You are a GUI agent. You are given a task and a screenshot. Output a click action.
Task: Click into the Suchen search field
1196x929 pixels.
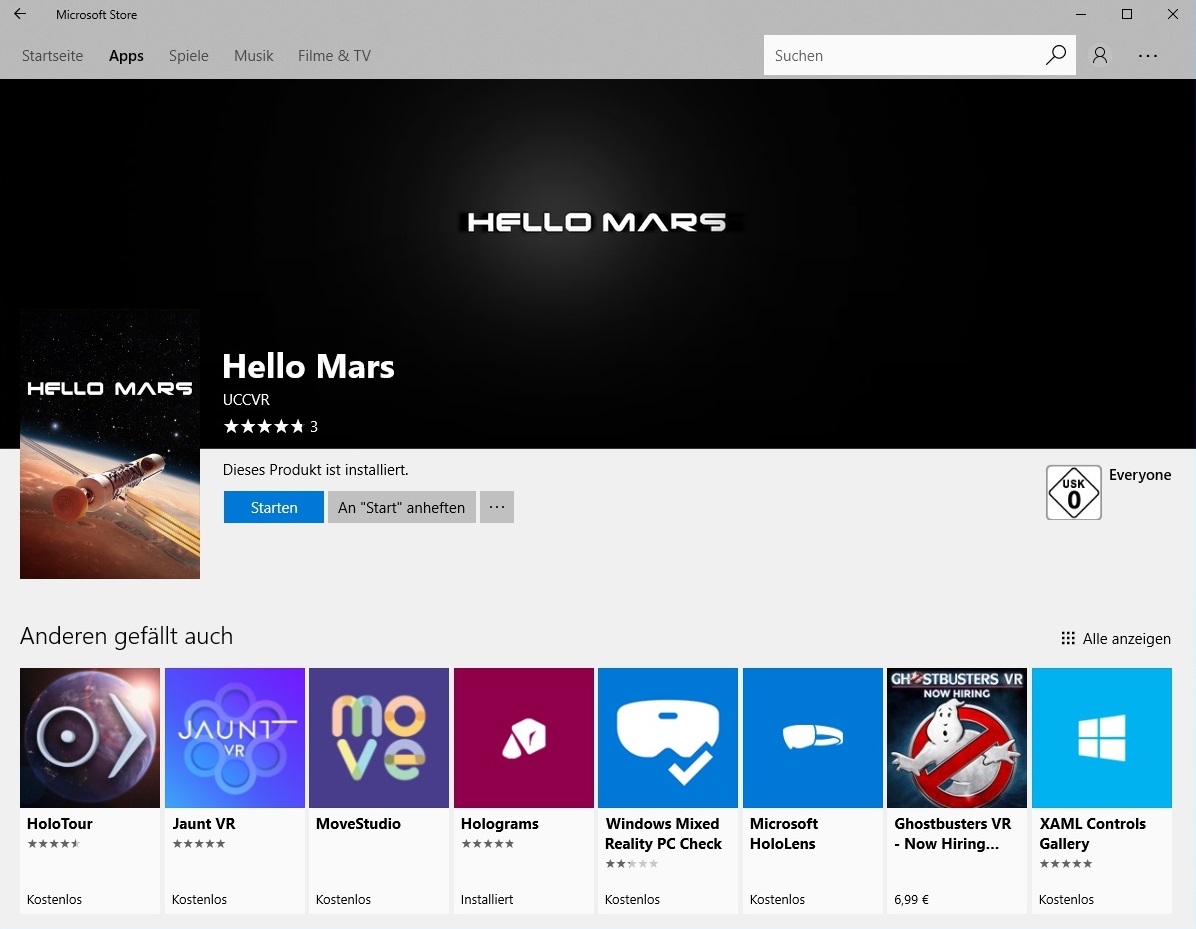pos(900,56)
